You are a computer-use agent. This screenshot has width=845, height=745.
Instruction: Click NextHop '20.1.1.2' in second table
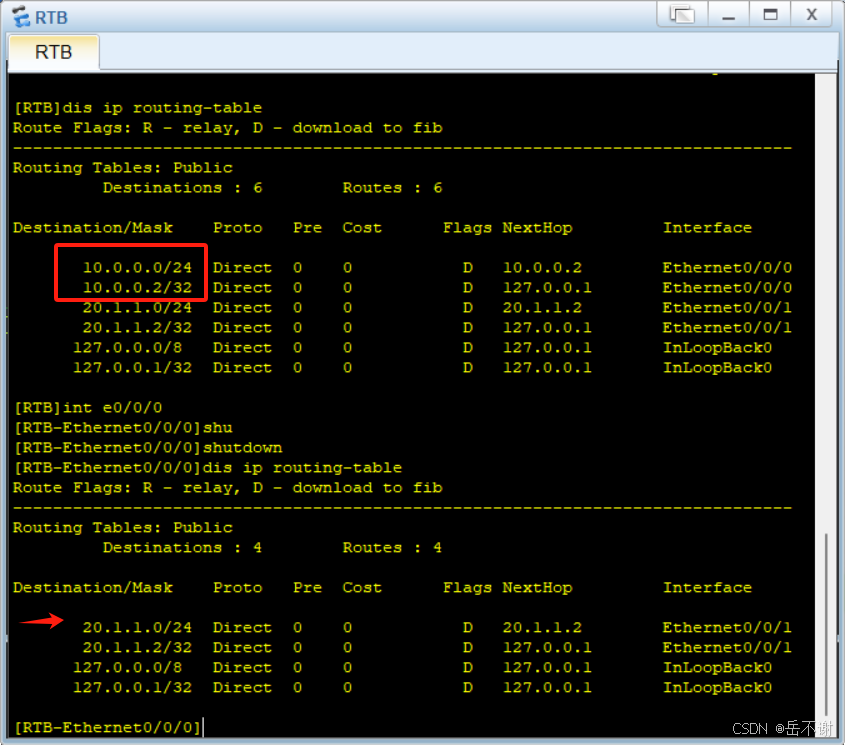click(x=542, y=627)
